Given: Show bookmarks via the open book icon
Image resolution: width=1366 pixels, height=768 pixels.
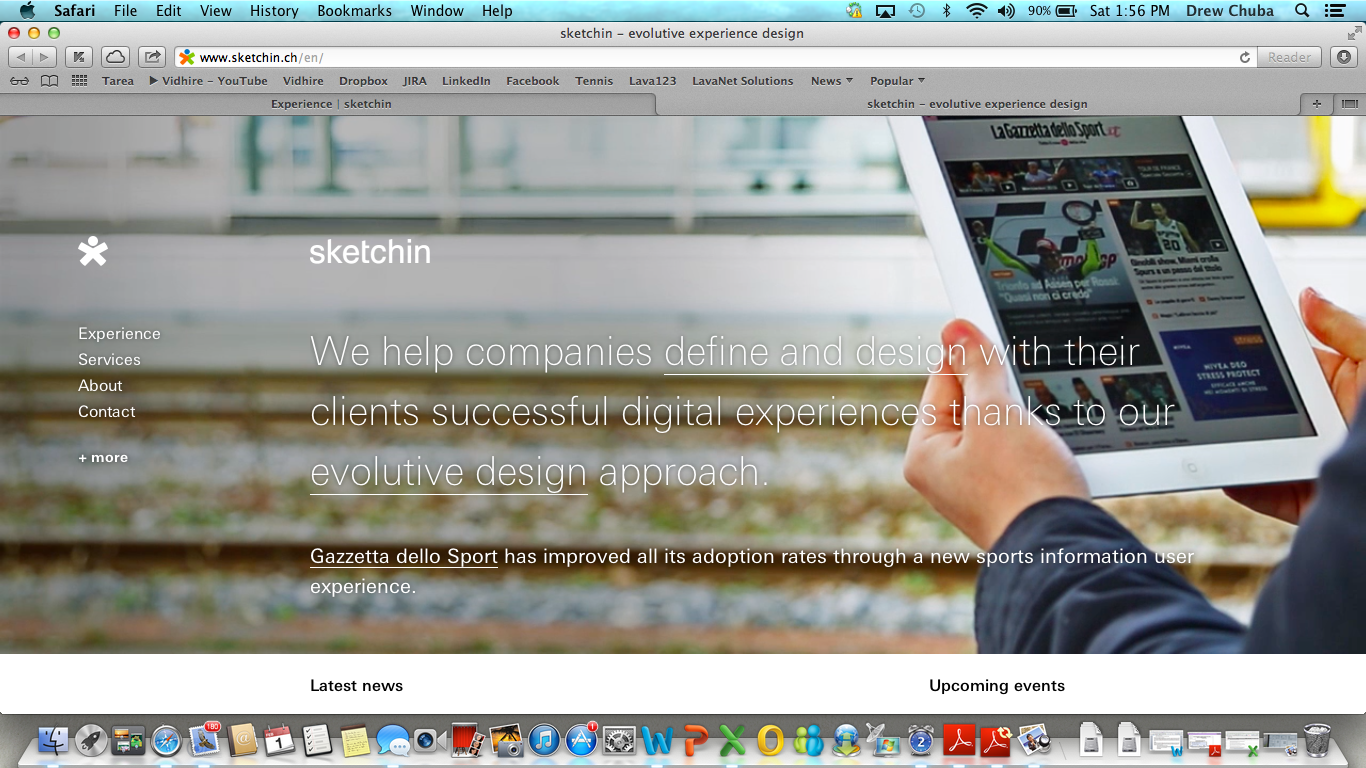Looking at the screenshot, I should point(49,81).
